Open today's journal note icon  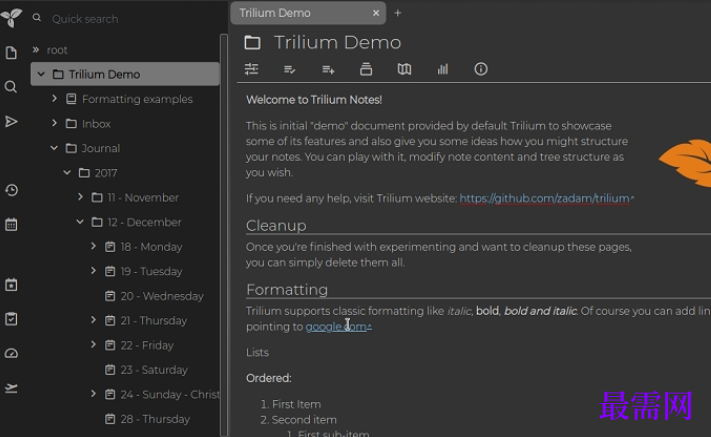pyautogui.click(x=11, y=285)
